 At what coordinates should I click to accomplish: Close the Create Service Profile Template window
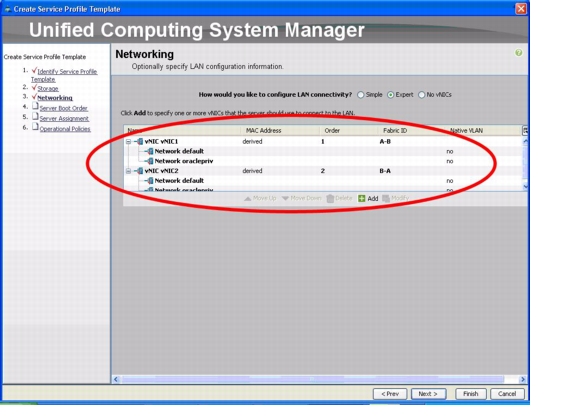click(x=520, y=9)
